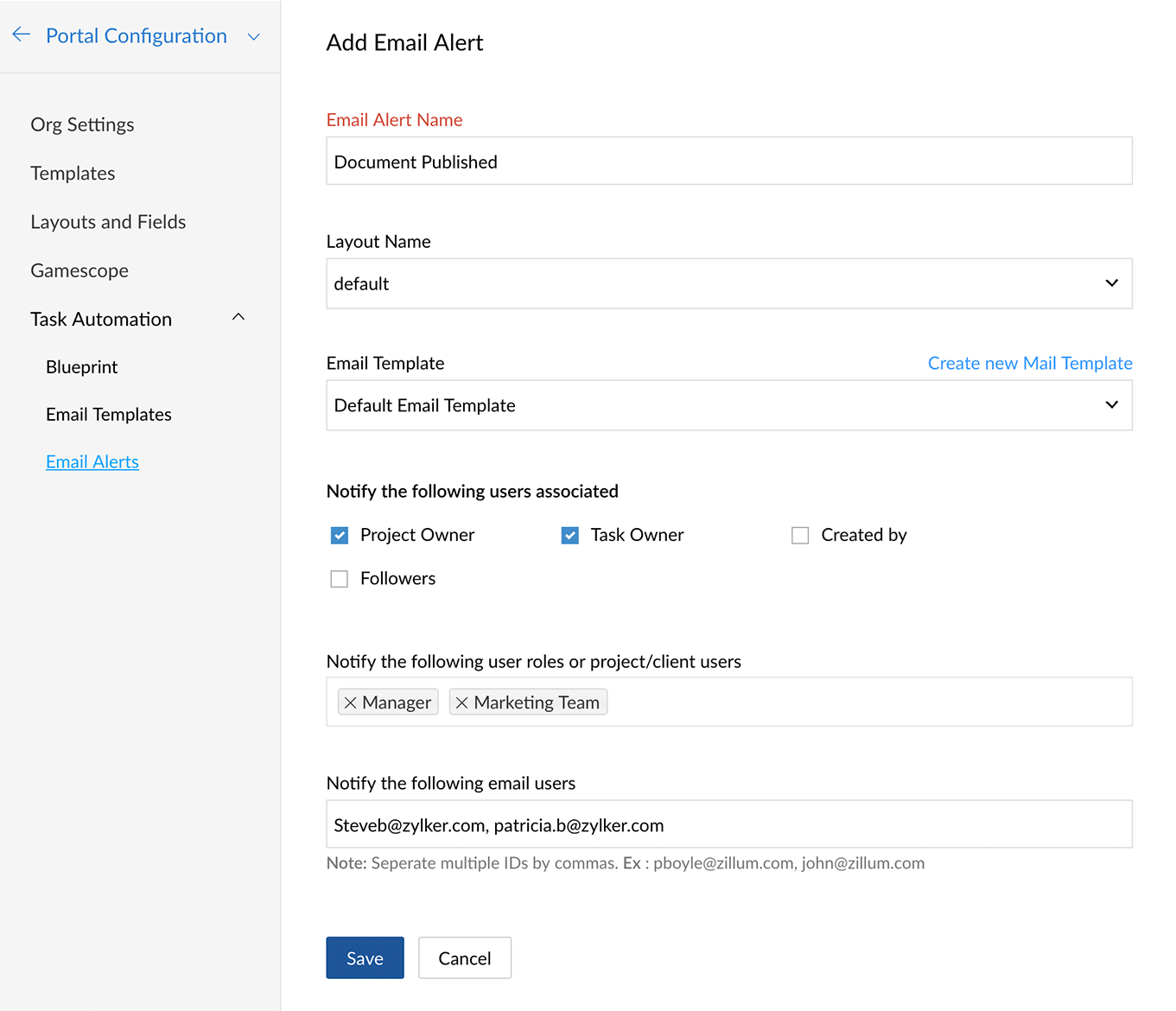Click the Email Template dropdown arrow
The height and width of the screenshot is (1011, 1176).
[x=1112, y=405]
